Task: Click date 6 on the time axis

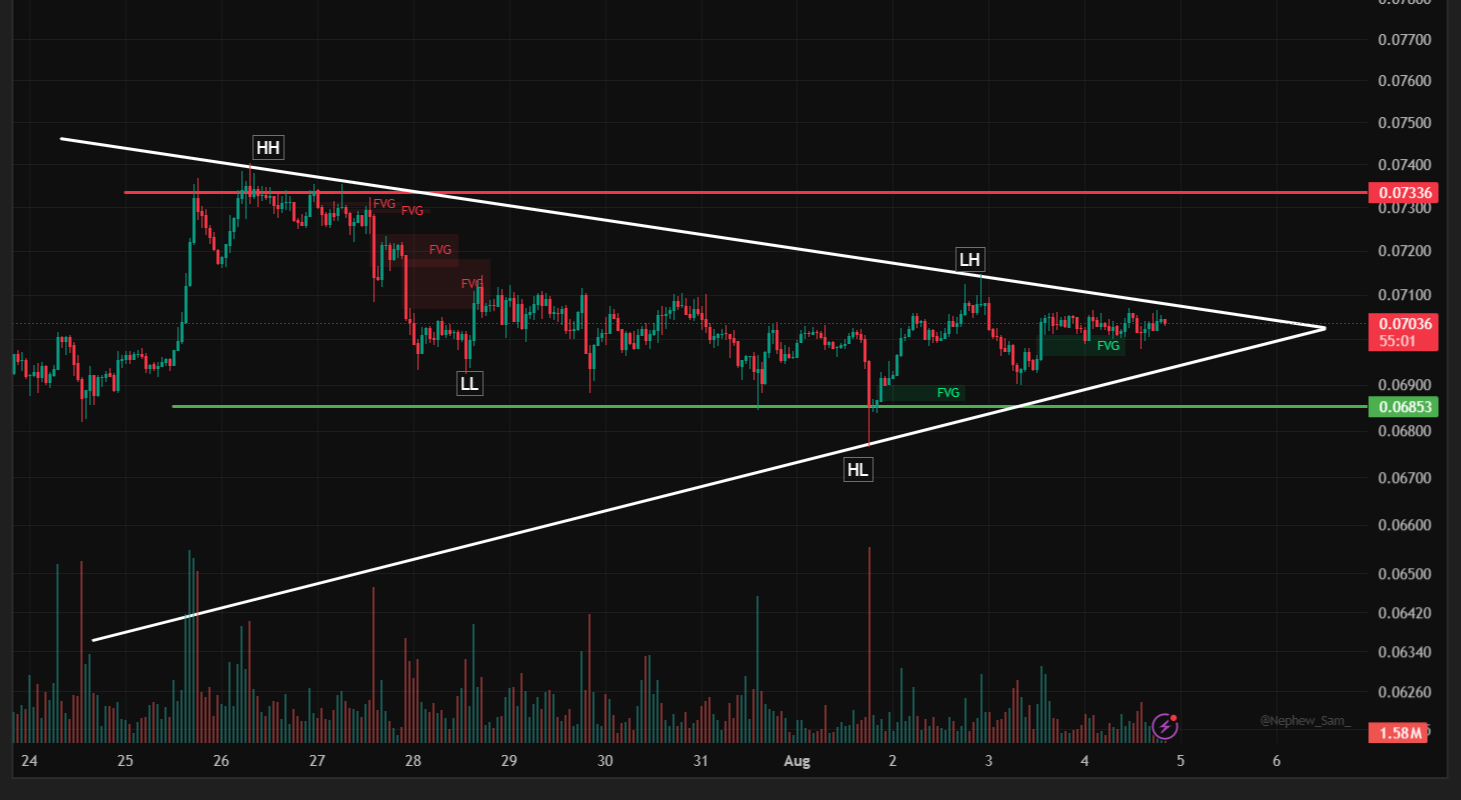Action: point(1277,761)
